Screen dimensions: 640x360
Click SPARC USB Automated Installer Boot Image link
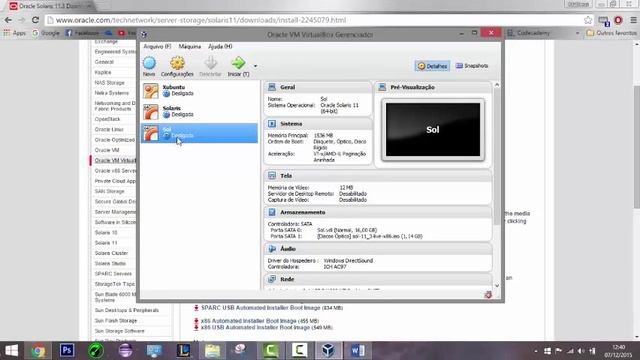click(261, 308)
